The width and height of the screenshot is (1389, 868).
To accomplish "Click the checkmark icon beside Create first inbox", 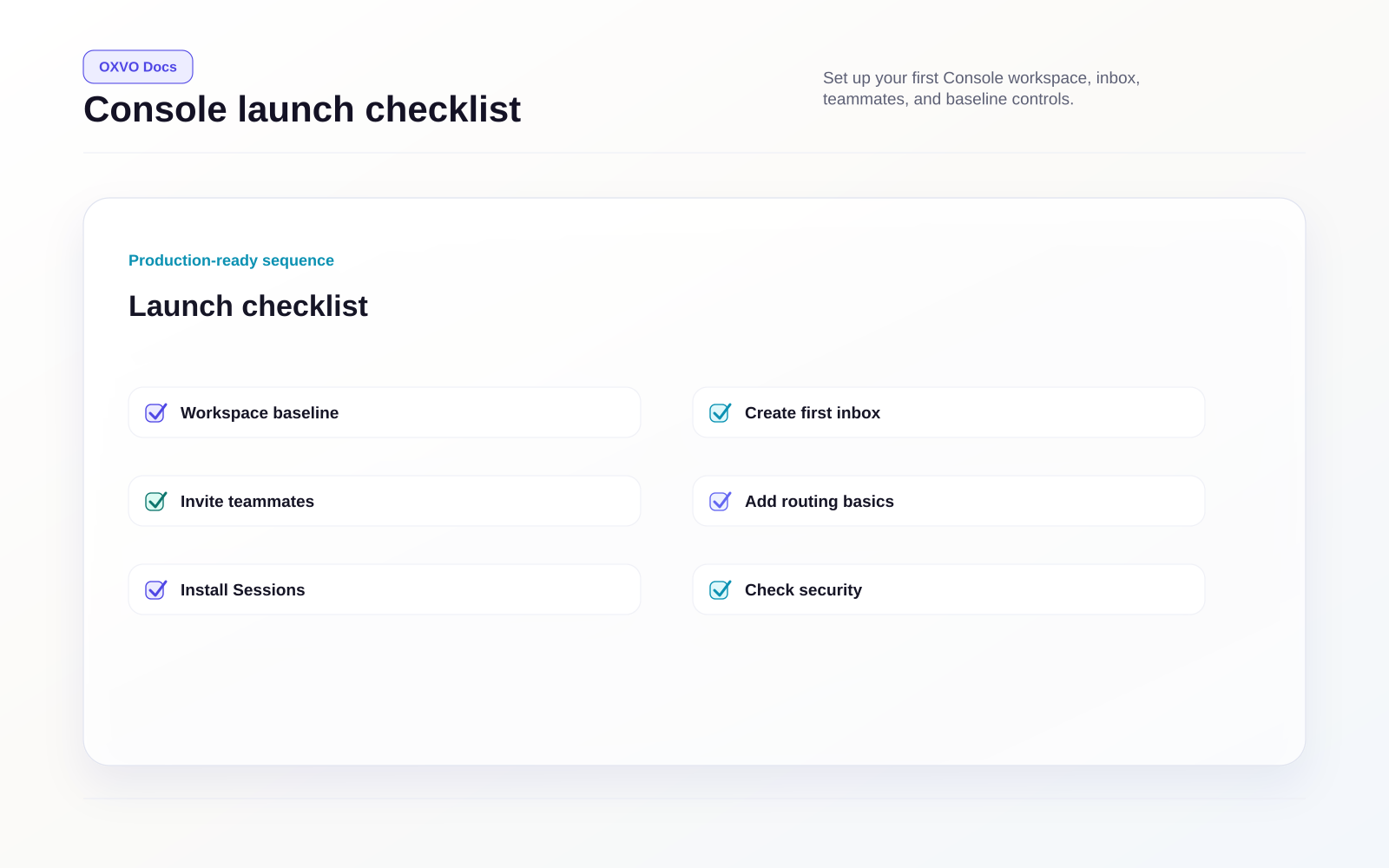I will coord(721,413).
